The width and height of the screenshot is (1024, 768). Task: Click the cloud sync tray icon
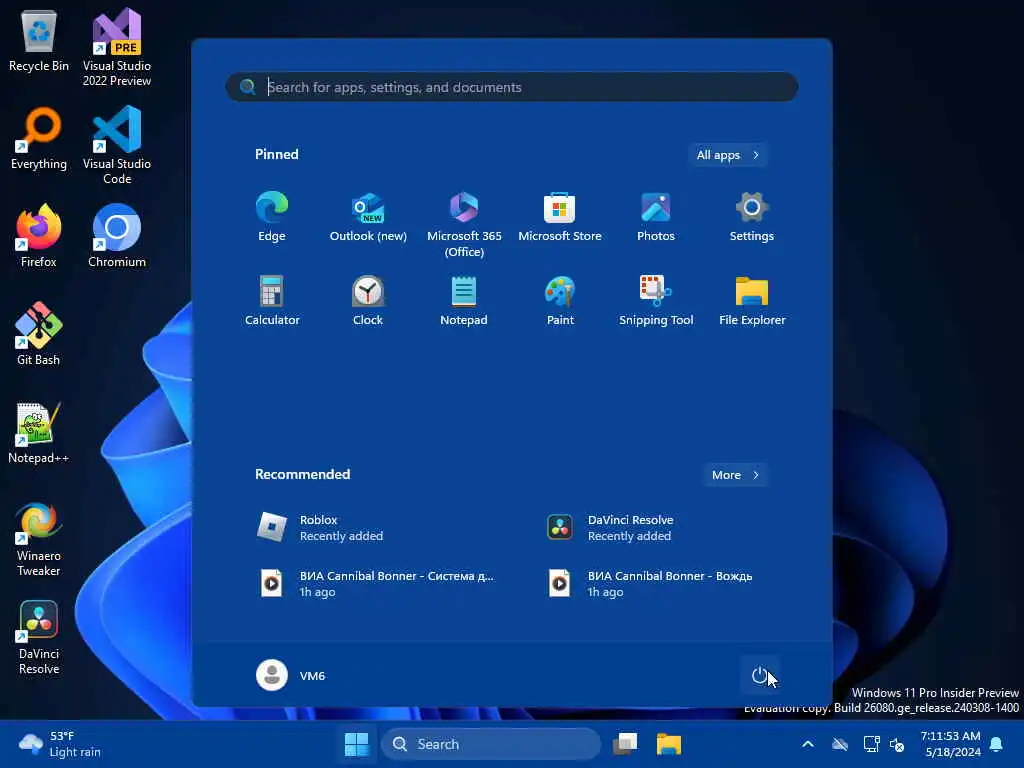pos(840,744)
